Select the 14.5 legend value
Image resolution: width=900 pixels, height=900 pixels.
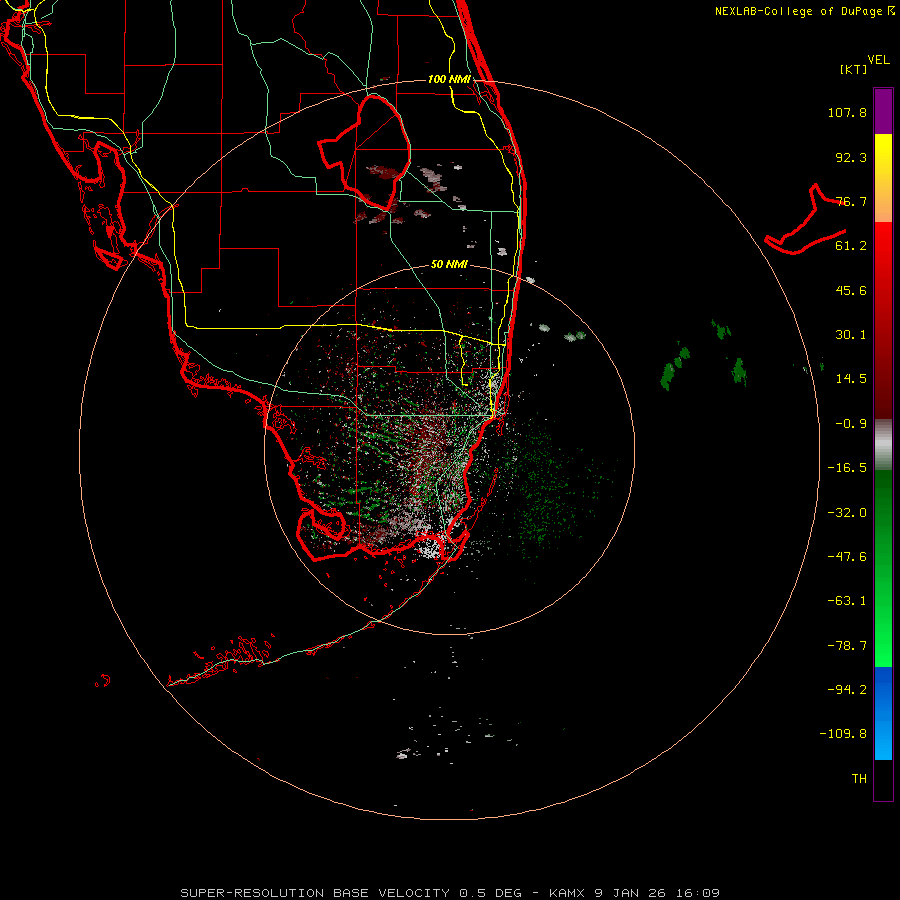pos(851,379)
